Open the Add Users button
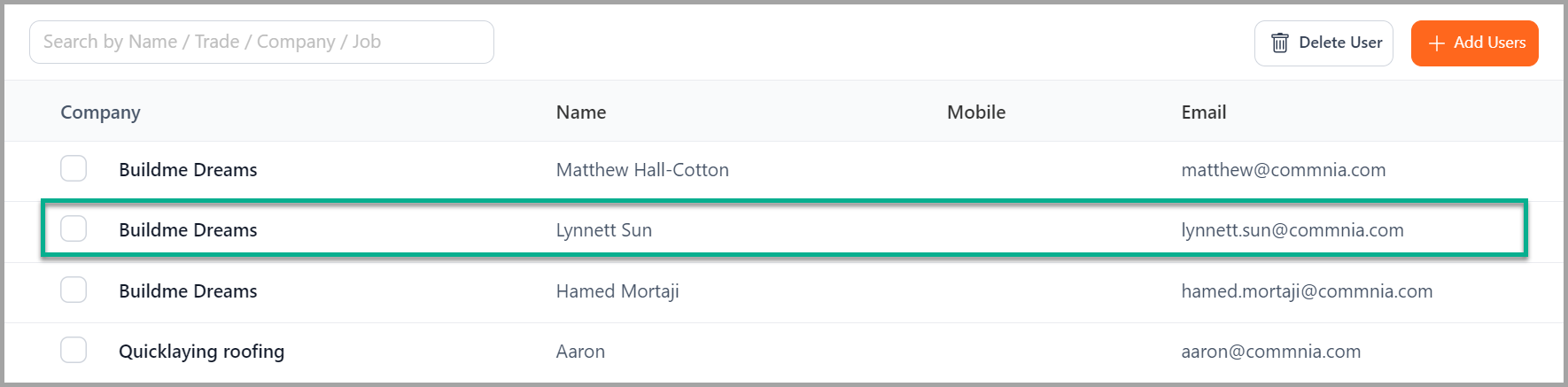This screenshot has height=387, width=1568. pyautogui.click(x=1474, y=43)
